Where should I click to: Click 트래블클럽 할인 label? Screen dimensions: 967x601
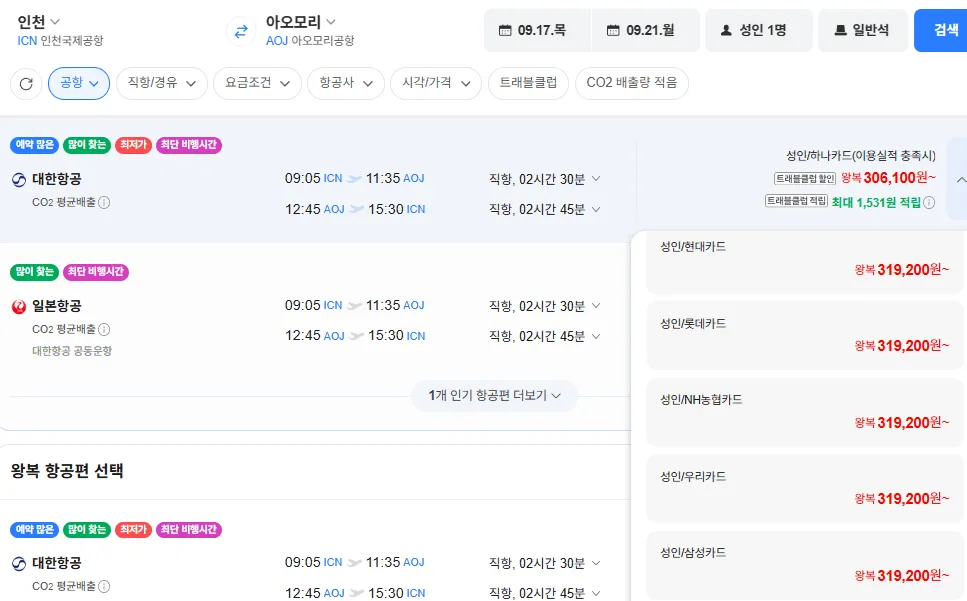805,179
